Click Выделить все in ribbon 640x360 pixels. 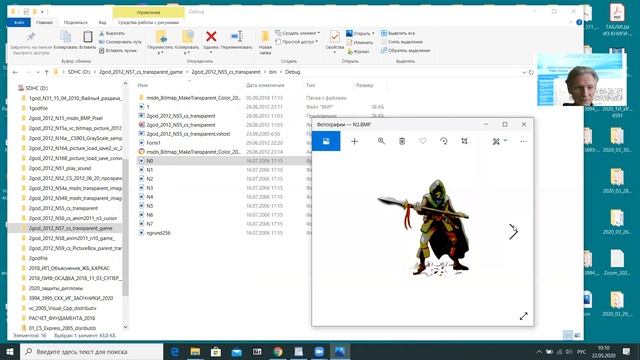pos(398,33)
